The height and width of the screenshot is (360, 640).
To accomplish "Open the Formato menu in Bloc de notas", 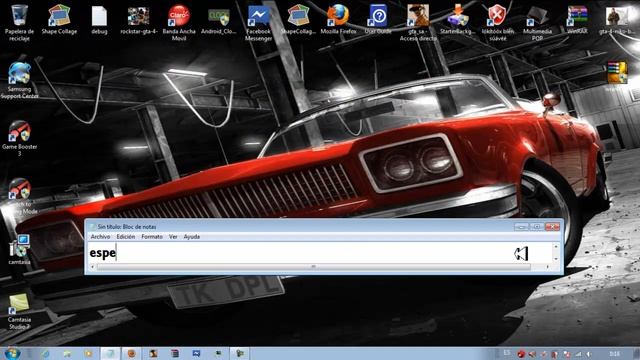I will point(152,237).
